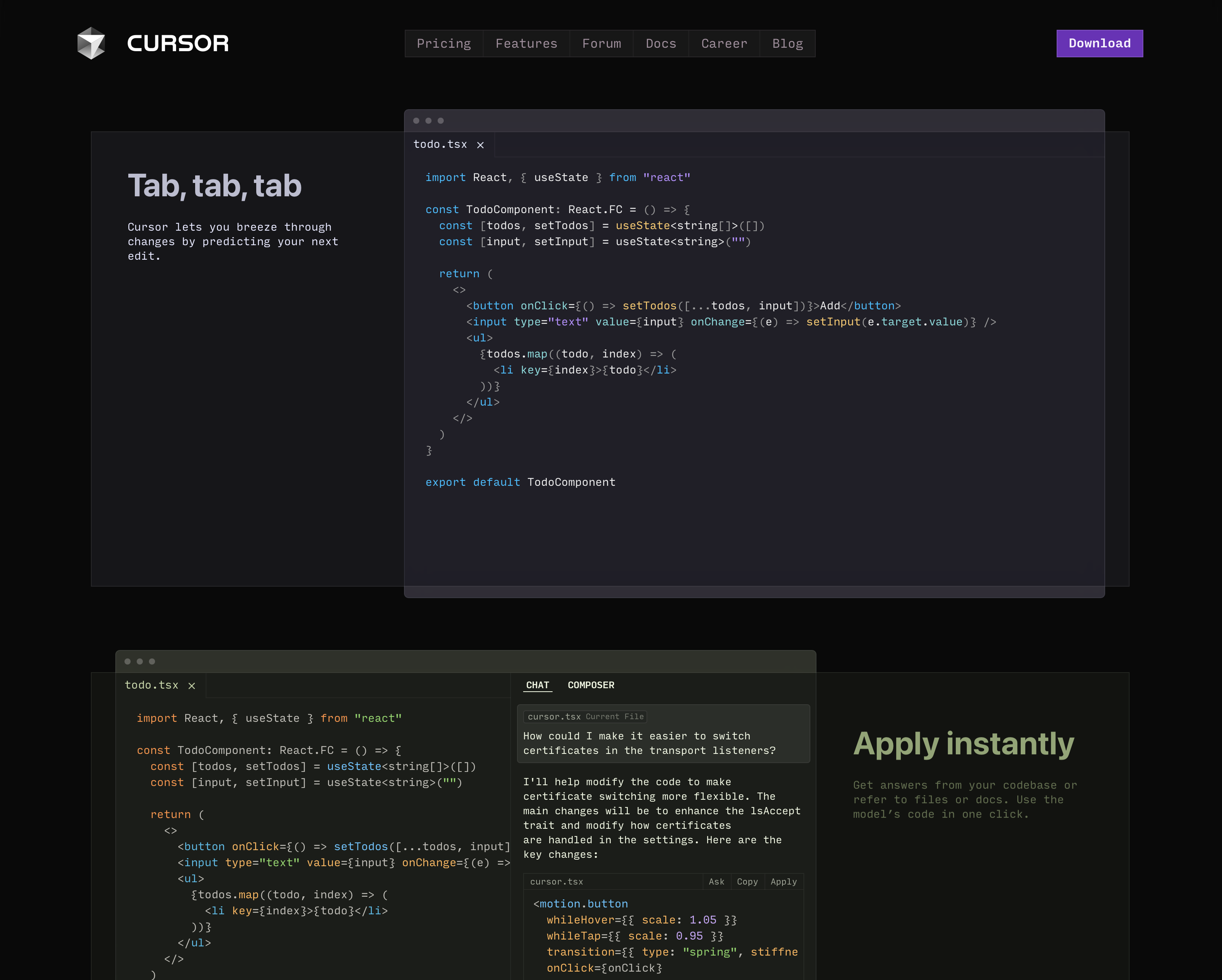Select the todo.tsx tab in upper editor
The height and width of the screenshot is (980, 1222).
pos(440,144)
